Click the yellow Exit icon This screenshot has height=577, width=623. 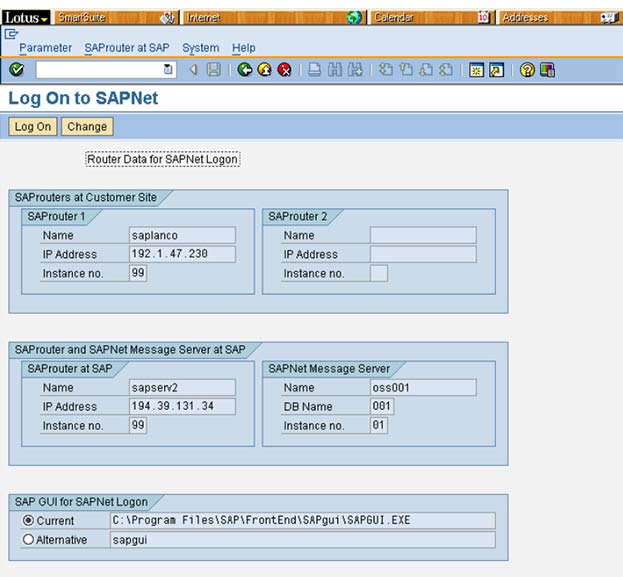[264, 70]
